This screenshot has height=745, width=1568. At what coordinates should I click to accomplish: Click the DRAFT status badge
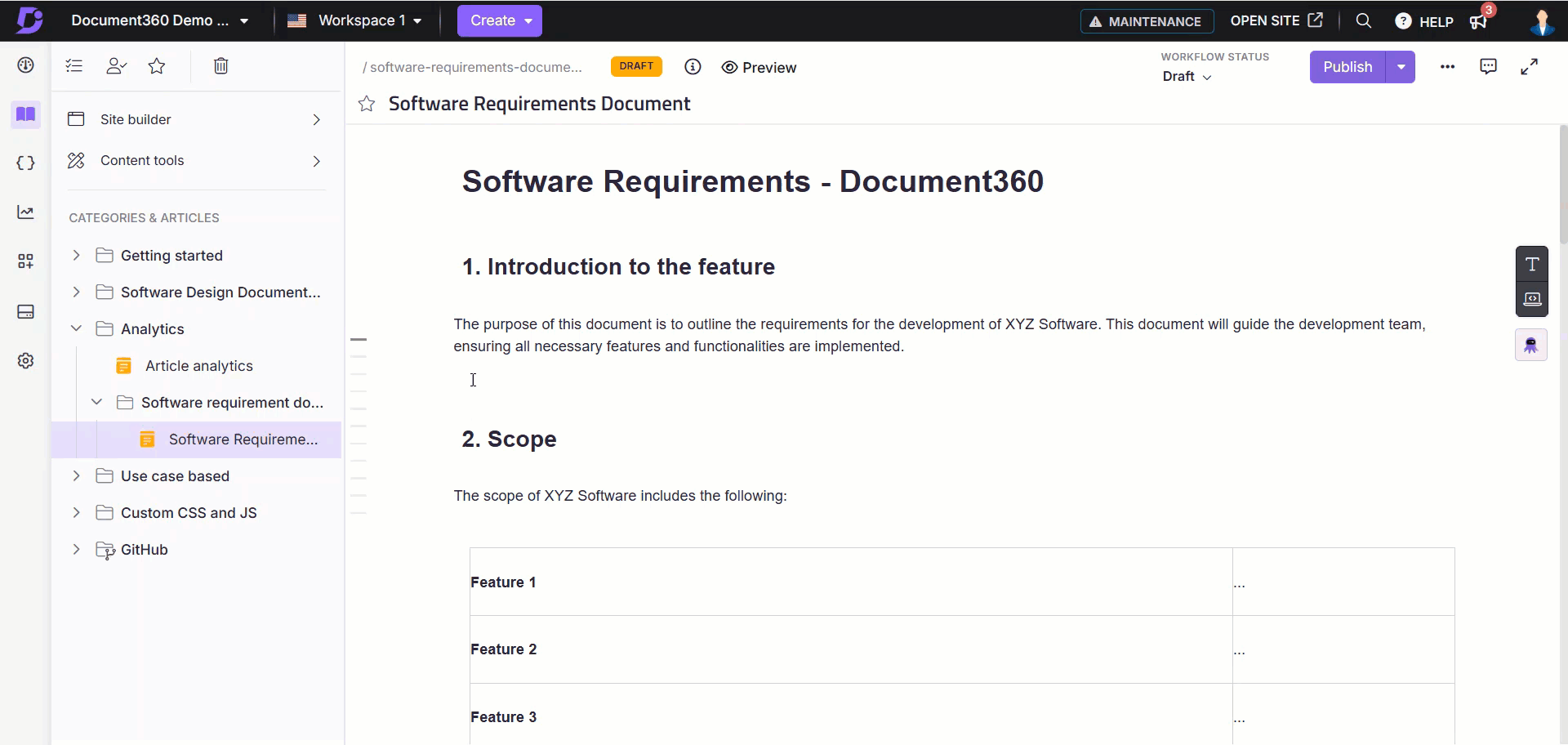pos(636,66)
